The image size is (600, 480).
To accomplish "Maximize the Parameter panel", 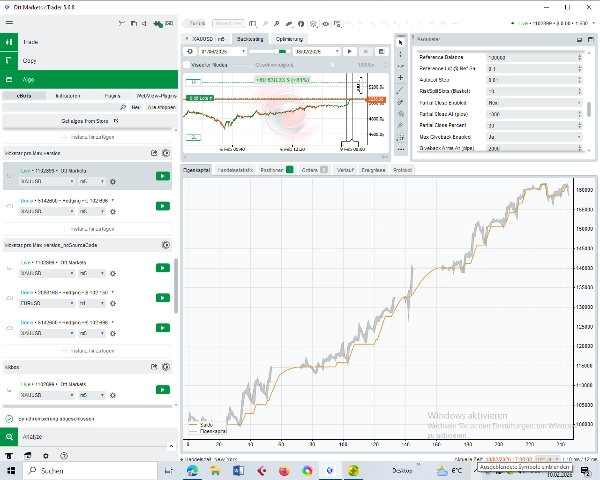I will click(591, 39).
